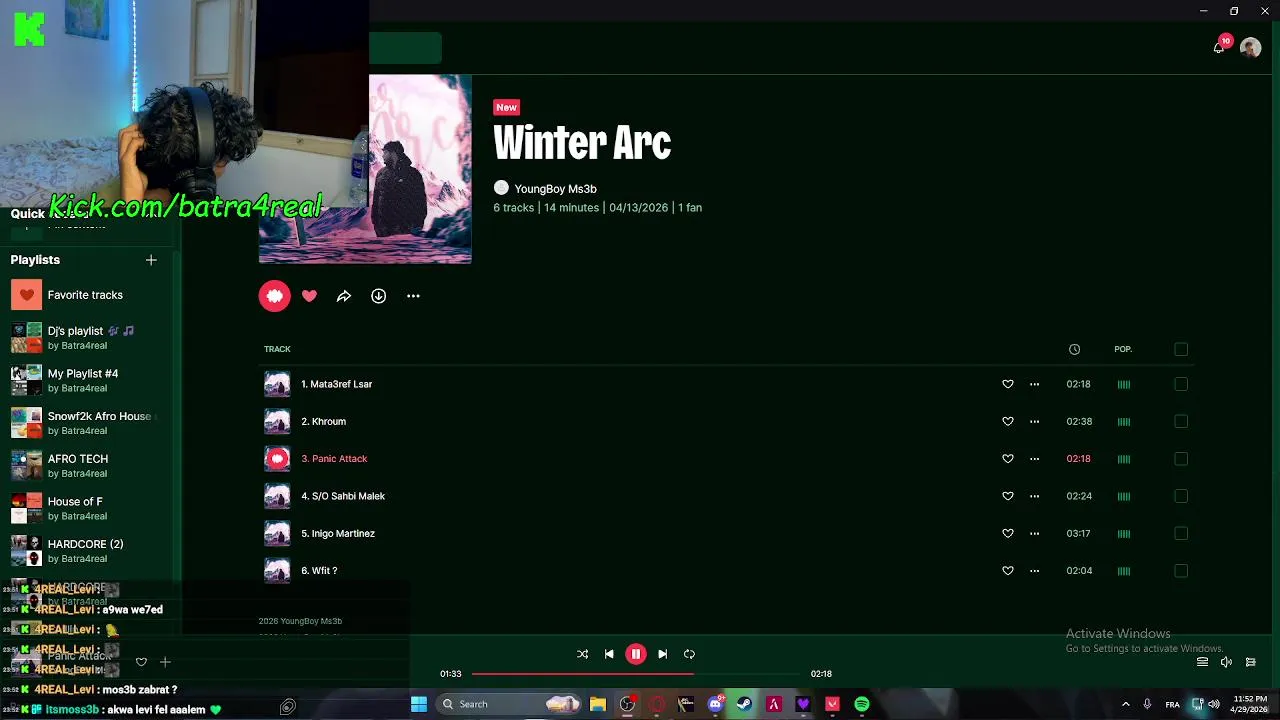The width and height of the screenshot is (1280, 720).
Task: Share the Winter Arc album
Action: 344,296
